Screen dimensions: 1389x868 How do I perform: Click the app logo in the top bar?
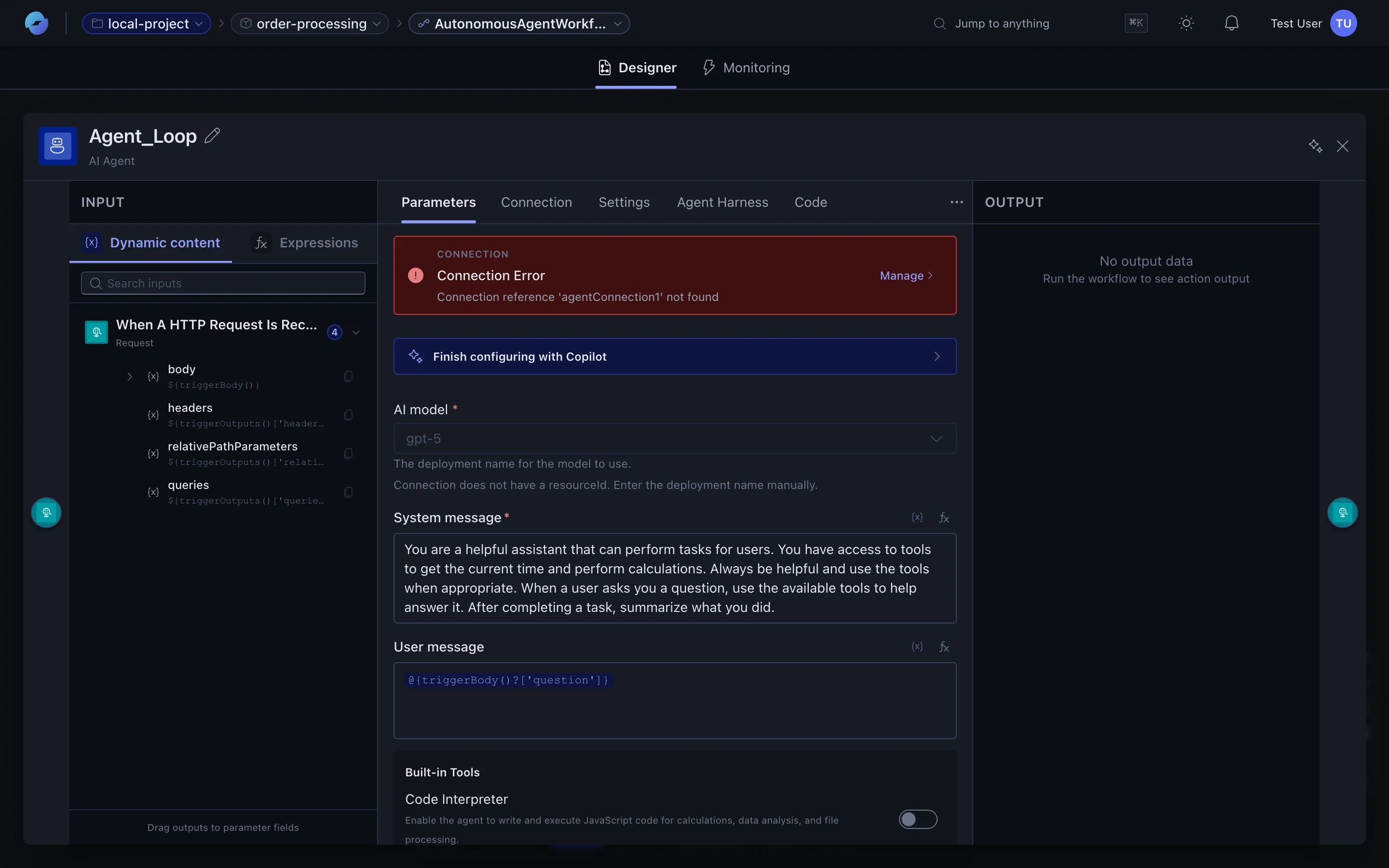36,24
